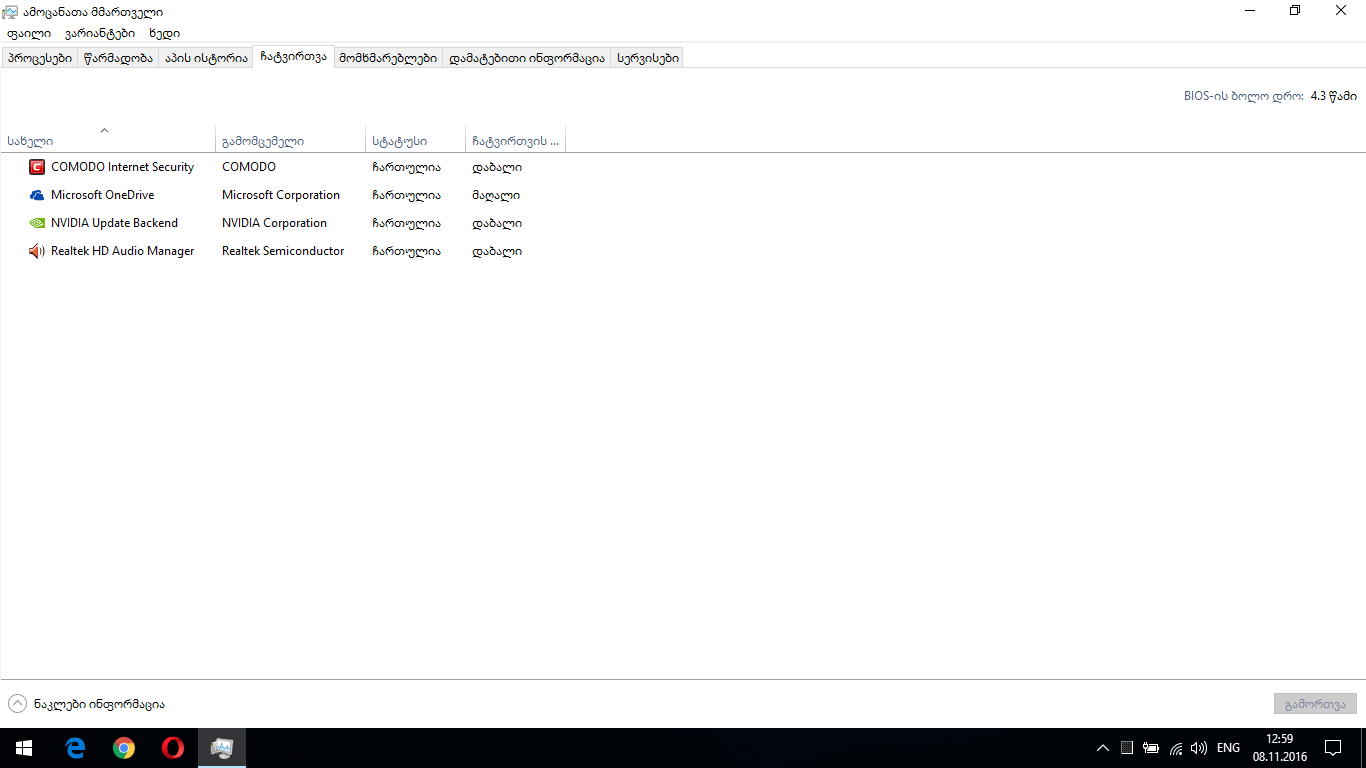The image size is (1366, 768).
Task: Click the Task Manager title bar icon
Action: pyautogui.click(x=10, y=11)
